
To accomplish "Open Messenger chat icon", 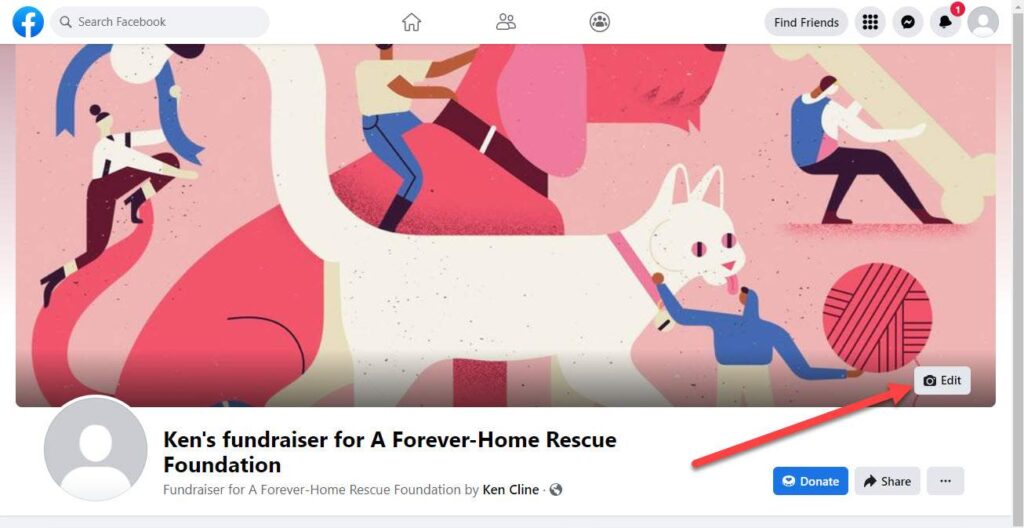I will click(908, 22).
